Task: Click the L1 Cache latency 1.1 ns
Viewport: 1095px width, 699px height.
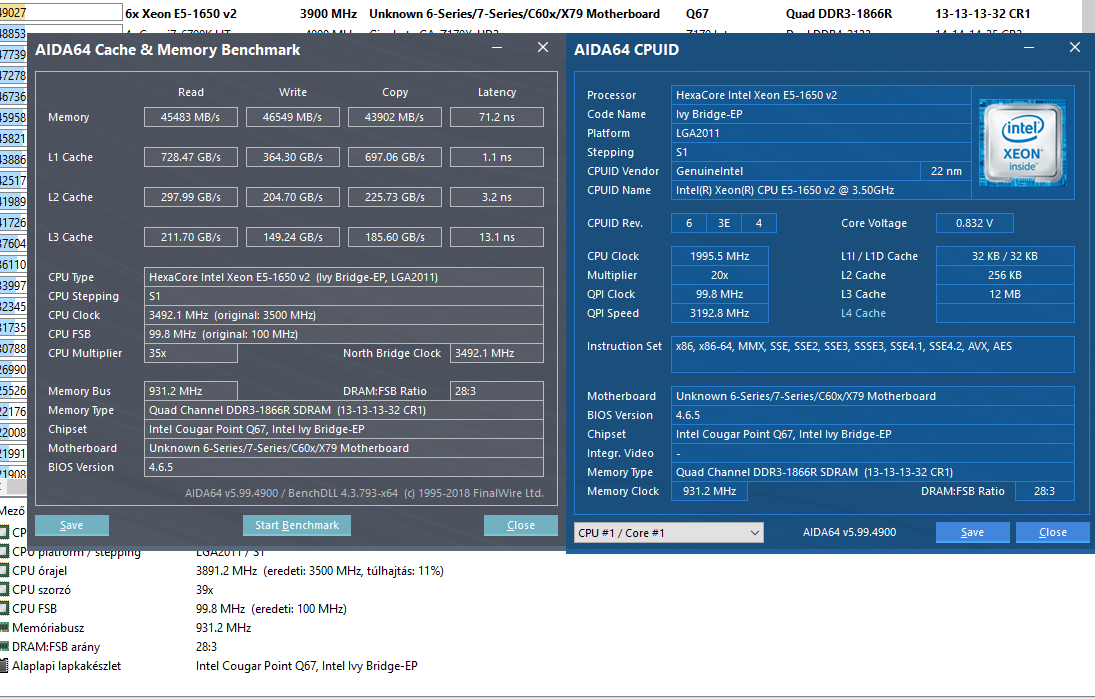Action: tap(497, 157)
